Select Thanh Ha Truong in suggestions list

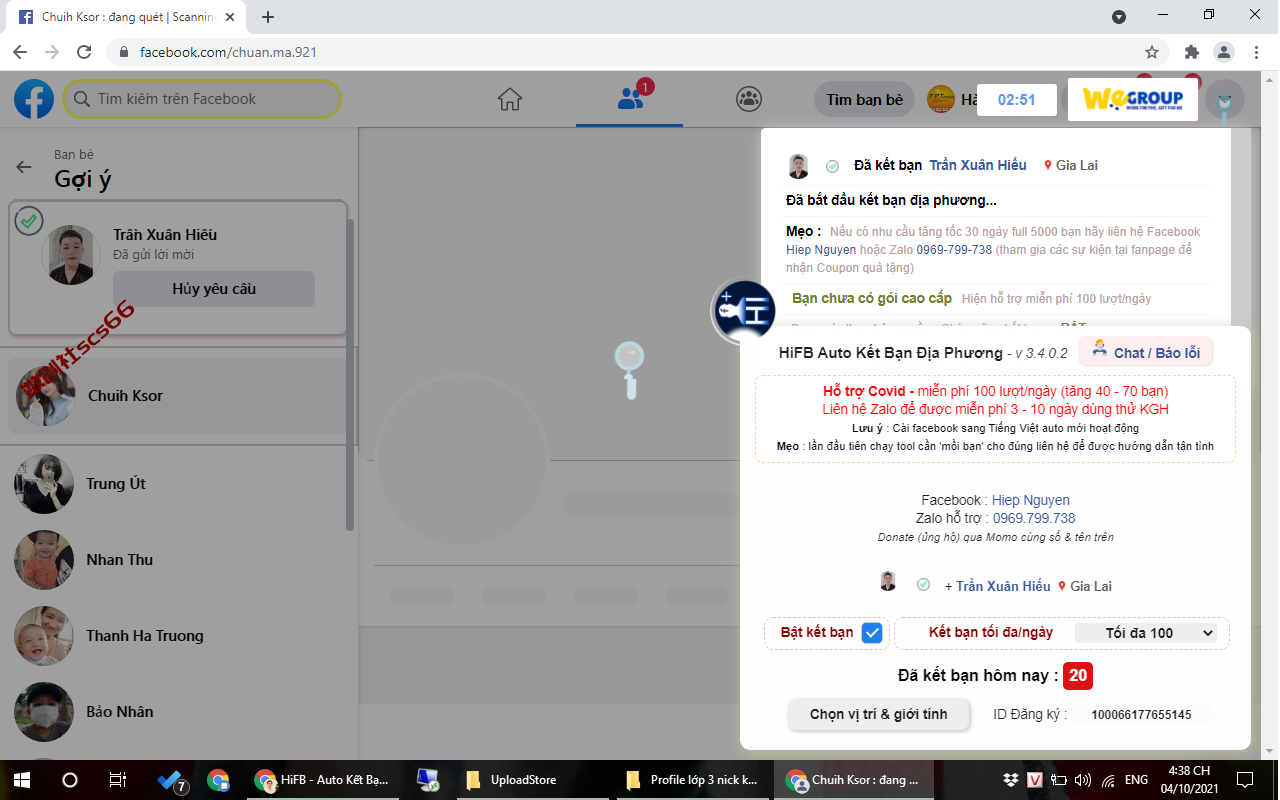tap(177, 636)
